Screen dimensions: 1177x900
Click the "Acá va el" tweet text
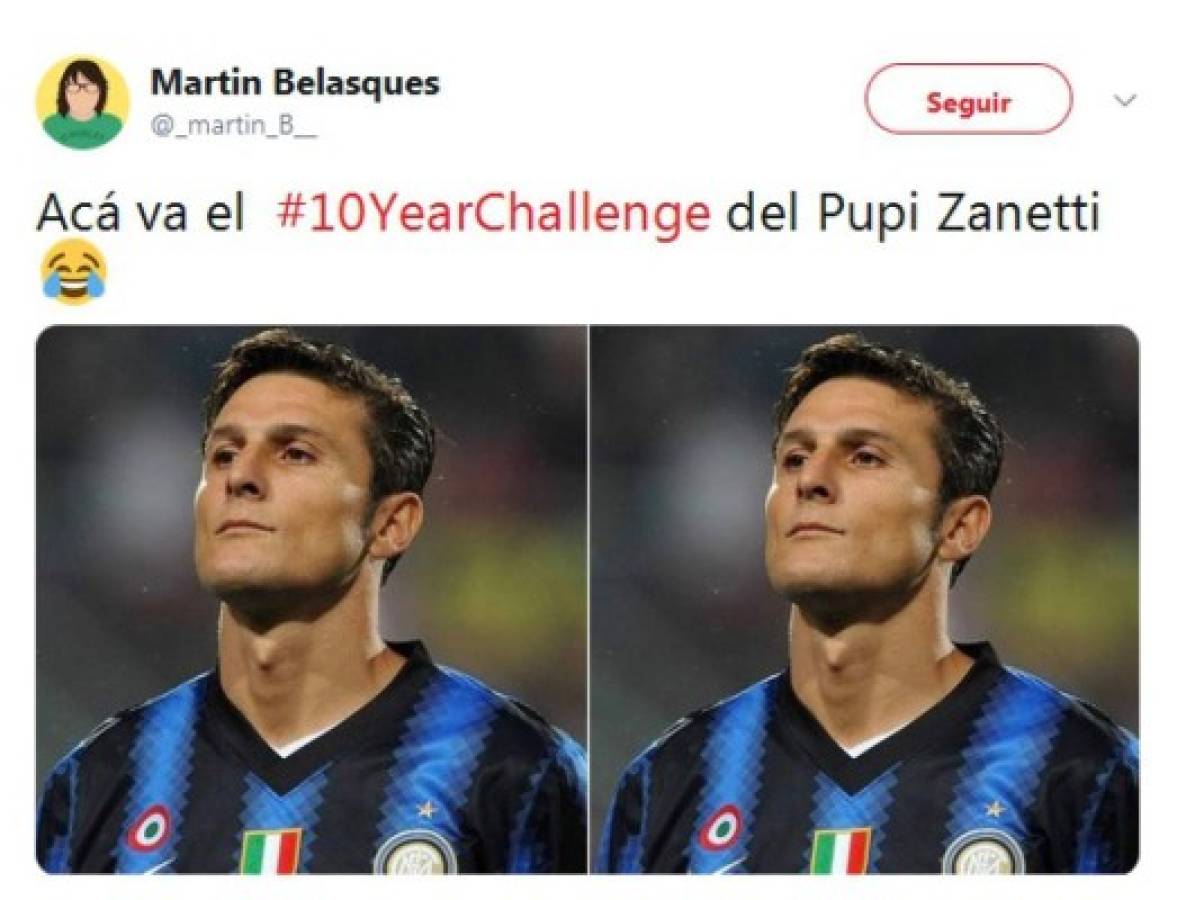(140, 215)
